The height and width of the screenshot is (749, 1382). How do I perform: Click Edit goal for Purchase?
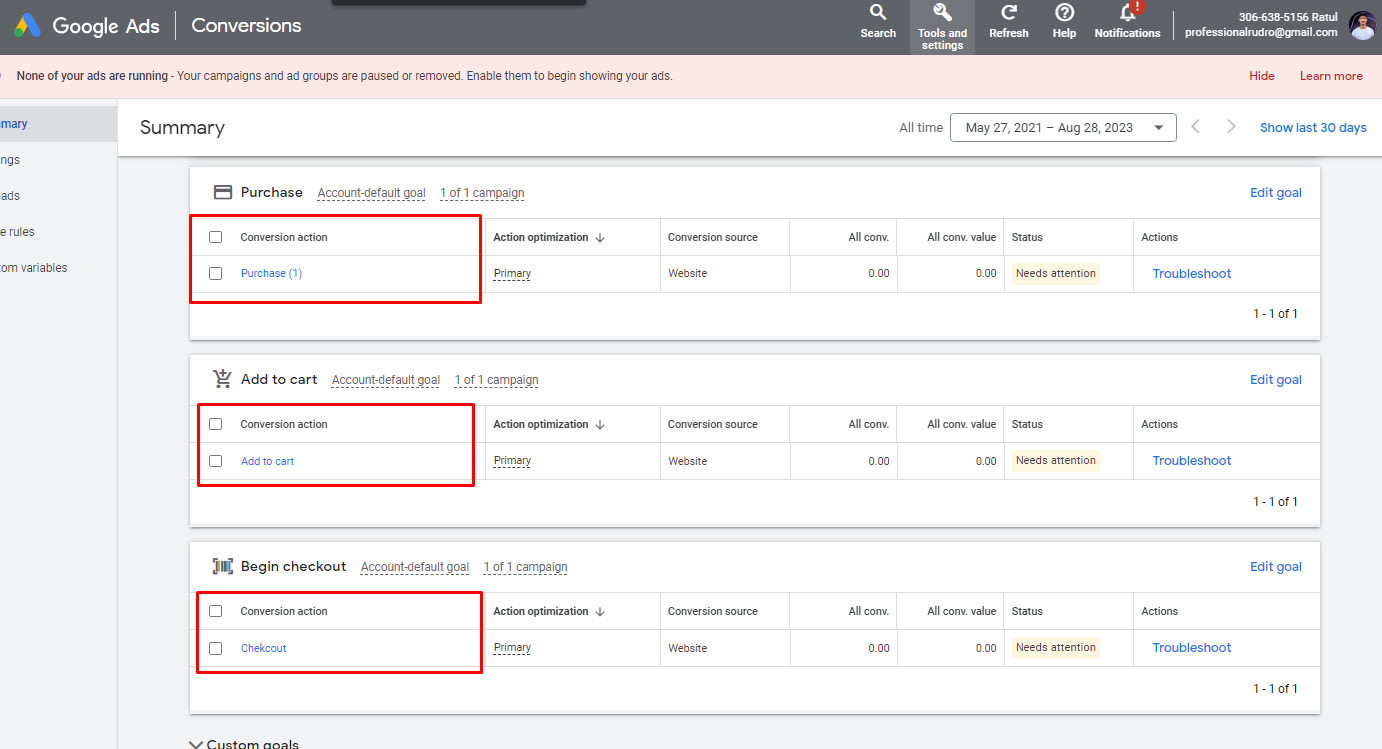coord(1275,193)
